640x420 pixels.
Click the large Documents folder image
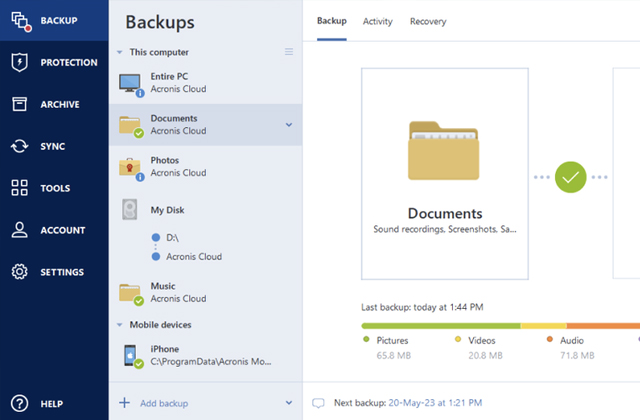point(444,150)
